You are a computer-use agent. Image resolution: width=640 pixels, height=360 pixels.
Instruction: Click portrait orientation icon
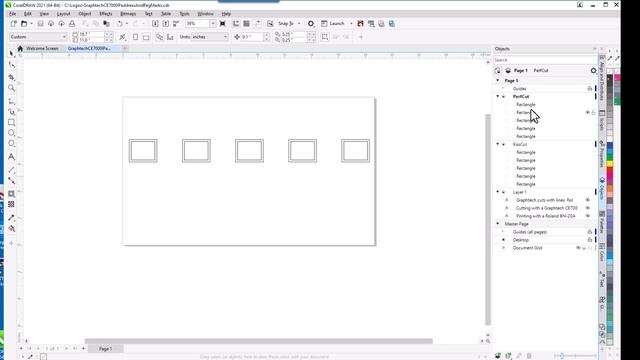136,37
